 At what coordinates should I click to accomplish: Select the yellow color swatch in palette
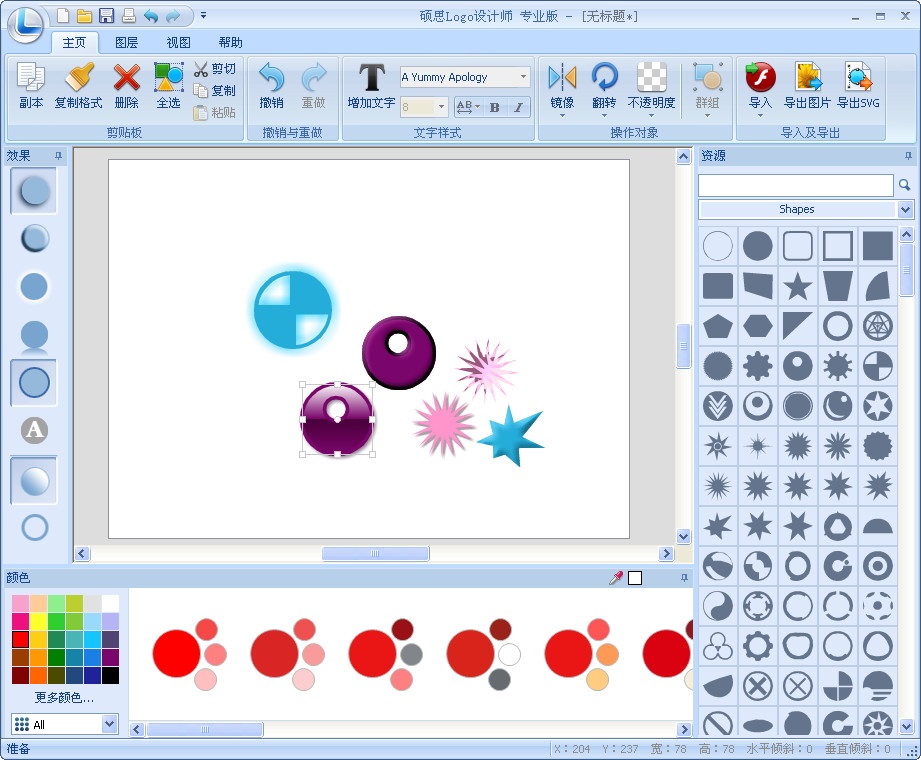point(38,622)
